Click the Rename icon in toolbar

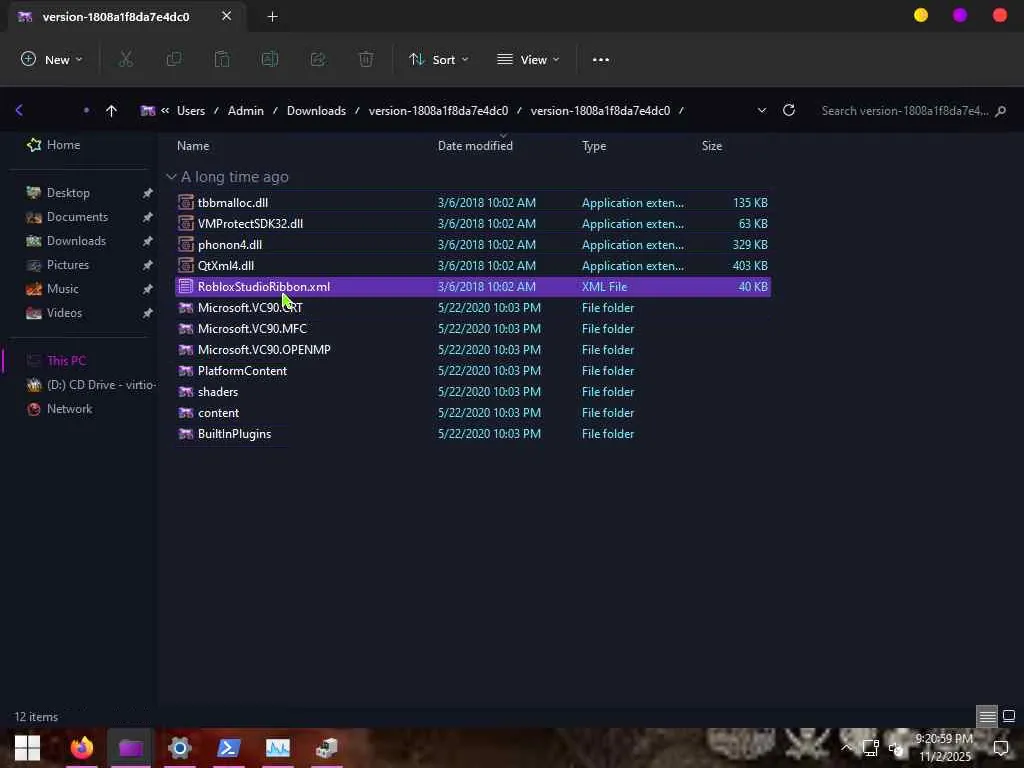coord(270,59)
